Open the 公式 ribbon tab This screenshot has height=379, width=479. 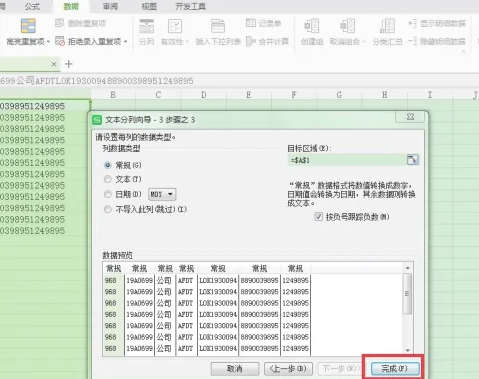pos(32,6)
